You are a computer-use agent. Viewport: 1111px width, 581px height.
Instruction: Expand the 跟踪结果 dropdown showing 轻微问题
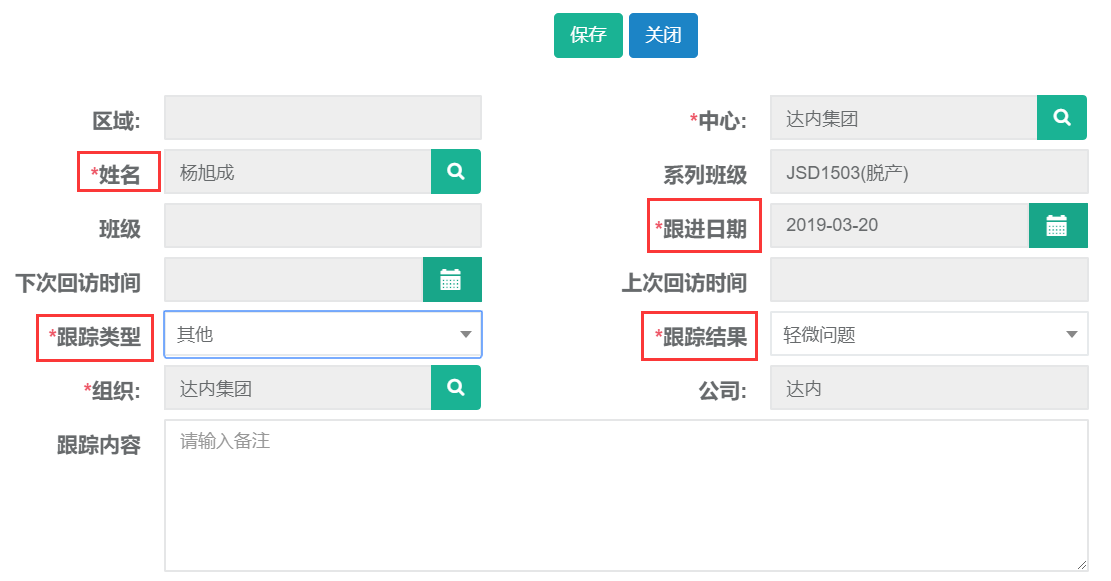[928, 334]
